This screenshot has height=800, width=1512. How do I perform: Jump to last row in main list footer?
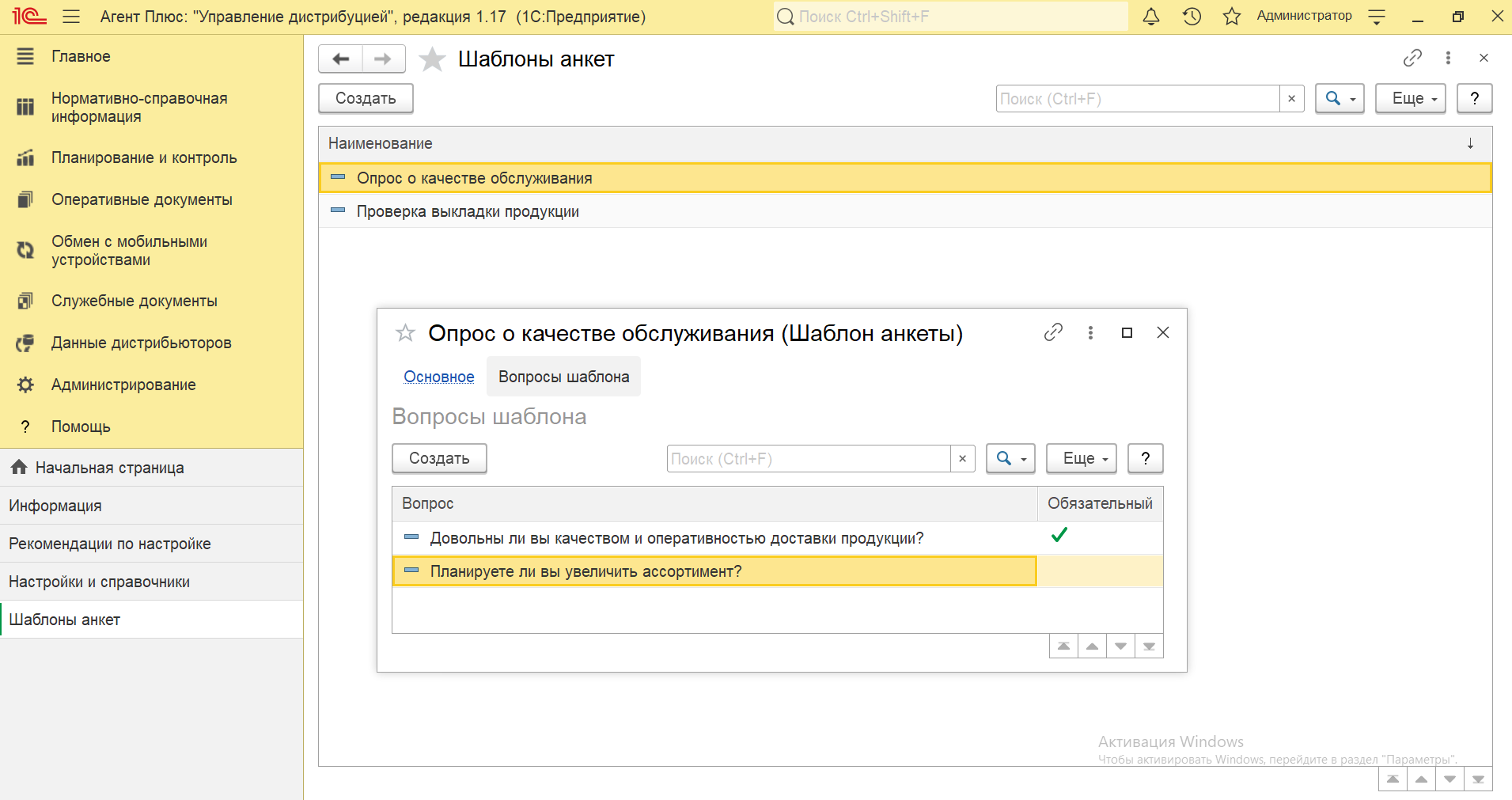pyautogui.click(x=1478, y=779)
